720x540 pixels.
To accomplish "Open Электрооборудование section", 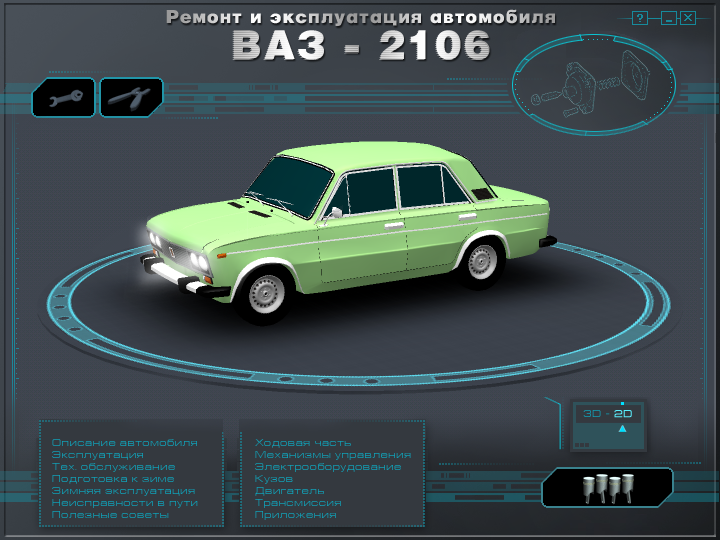I will [x=328, y=467].
